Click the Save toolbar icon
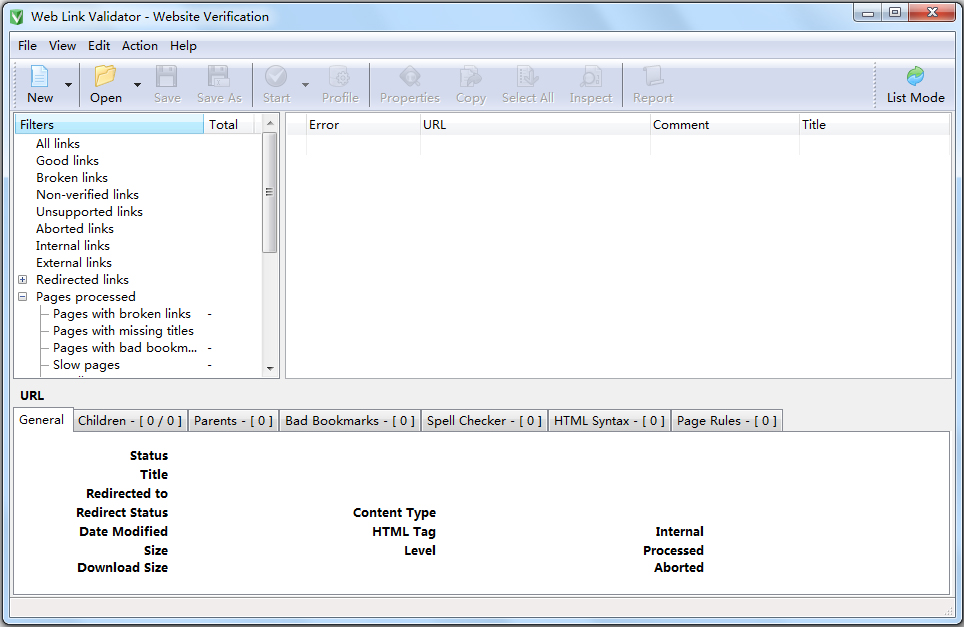The width and height of the screenshot is (964, 627). (167, 76)
